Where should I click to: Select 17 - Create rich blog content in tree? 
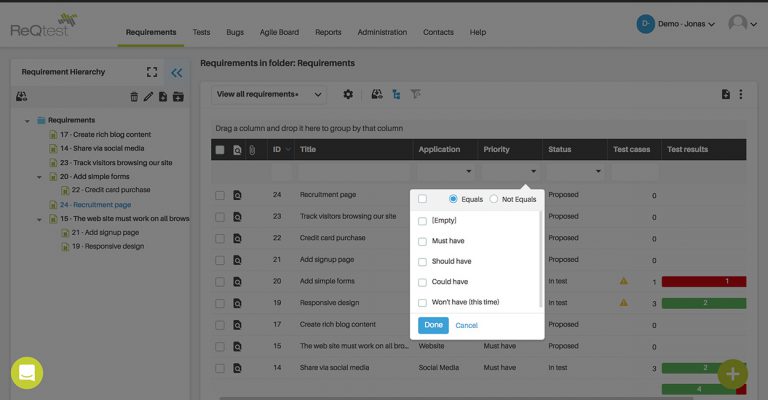point(106,135)
